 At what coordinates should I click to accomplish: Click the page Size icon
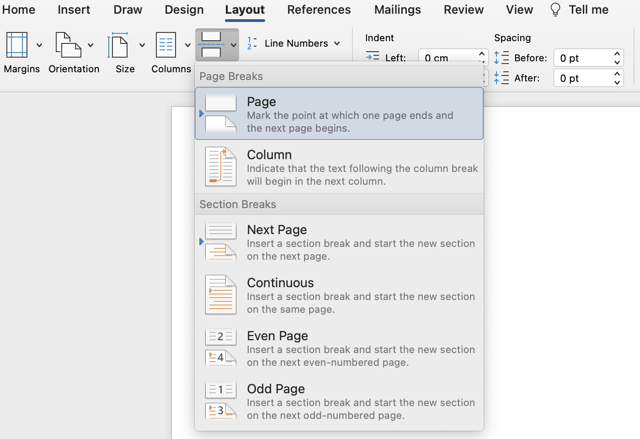119,45
